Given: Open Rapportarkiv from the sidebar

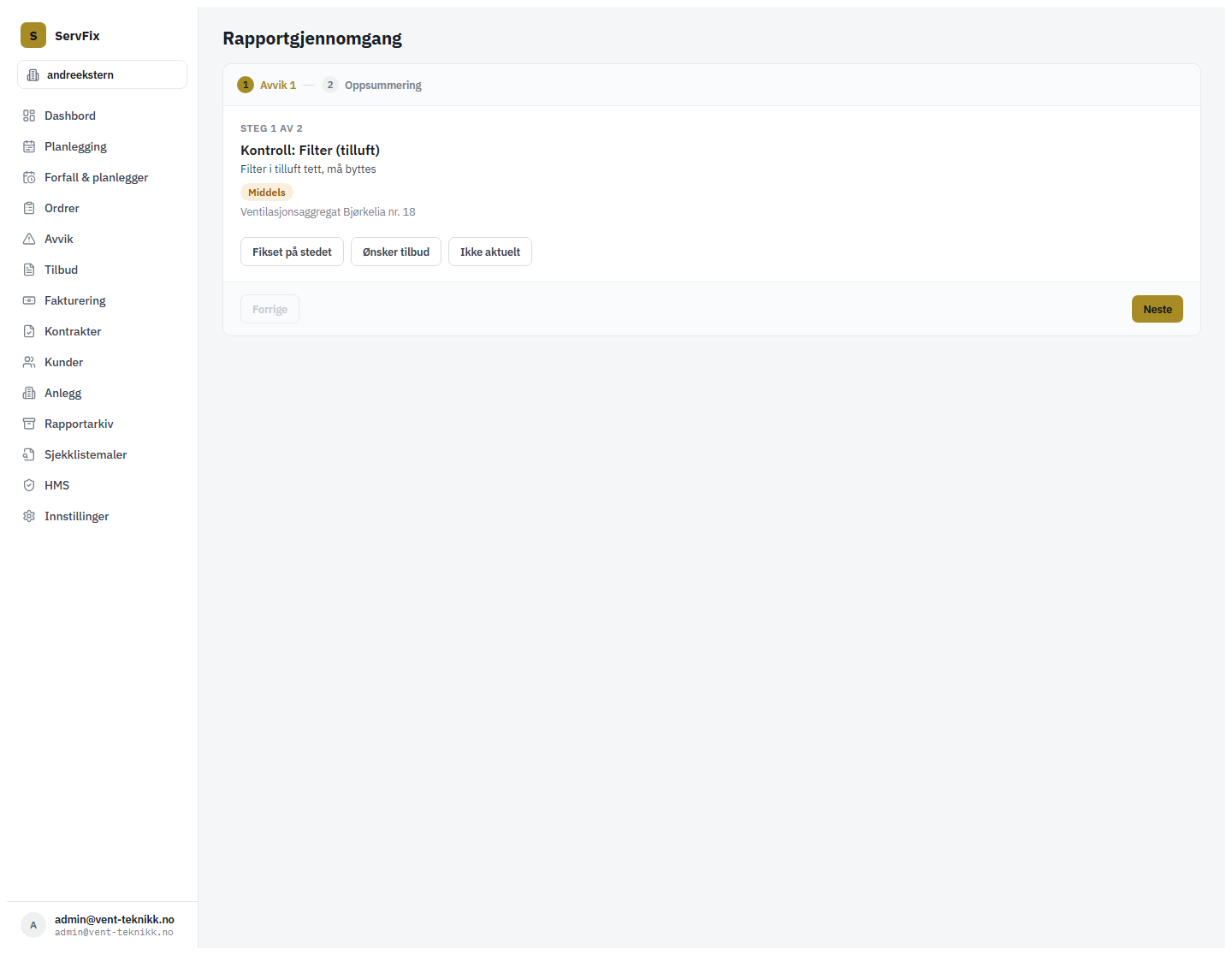Looking at the screenshot, I should coord(102,424).
